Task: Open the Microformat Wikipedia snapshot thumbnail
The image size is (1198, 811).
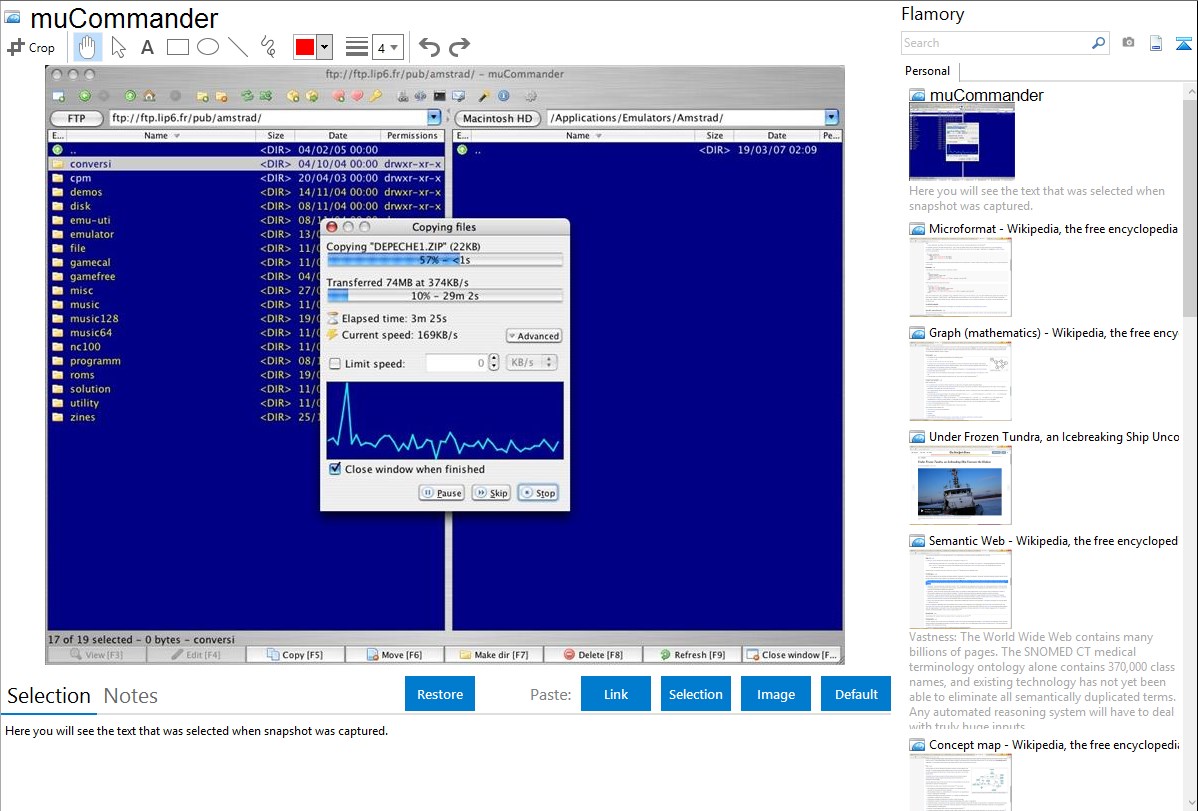Action: pyautogui.click(x=960, y=277)
